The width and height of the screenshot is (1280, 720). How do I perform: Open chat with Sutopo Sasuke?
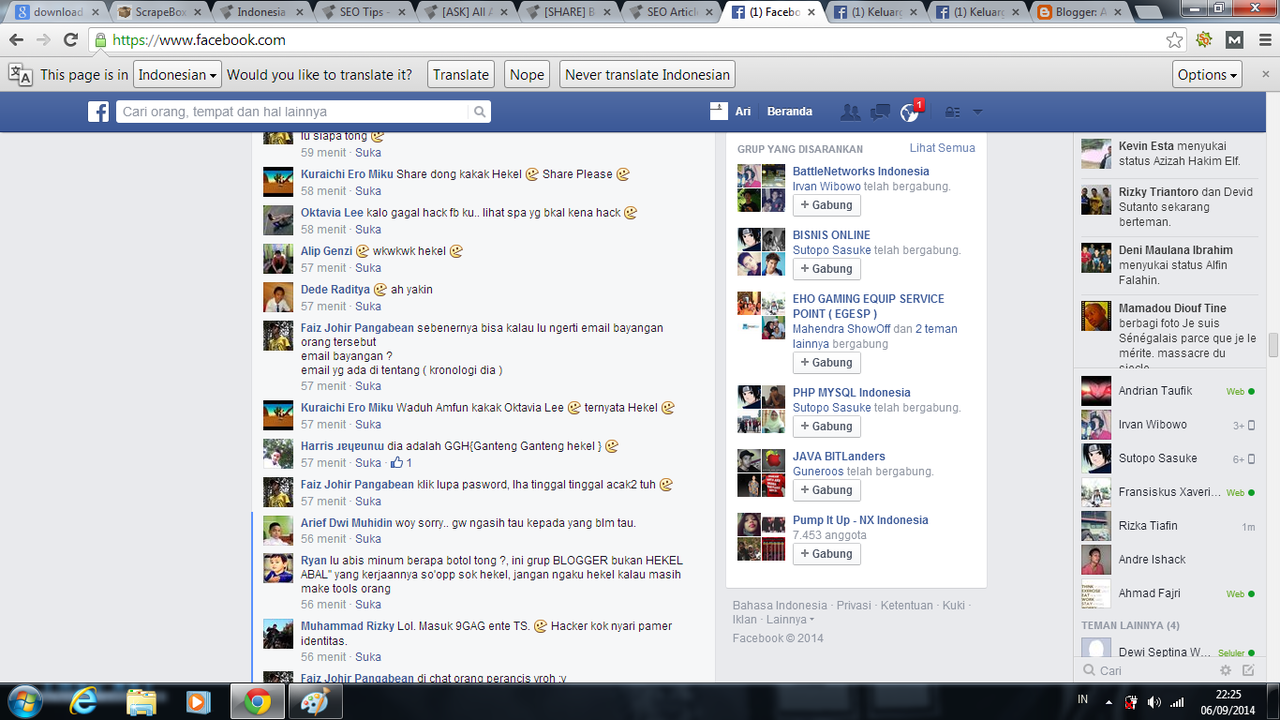[x=1168, y=459]
